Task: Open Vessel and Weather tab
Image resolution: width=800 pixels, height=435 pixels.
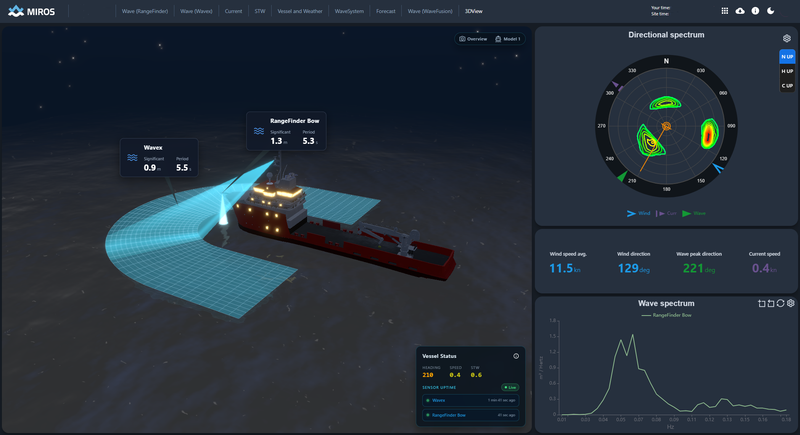Action: click(300, 11)
